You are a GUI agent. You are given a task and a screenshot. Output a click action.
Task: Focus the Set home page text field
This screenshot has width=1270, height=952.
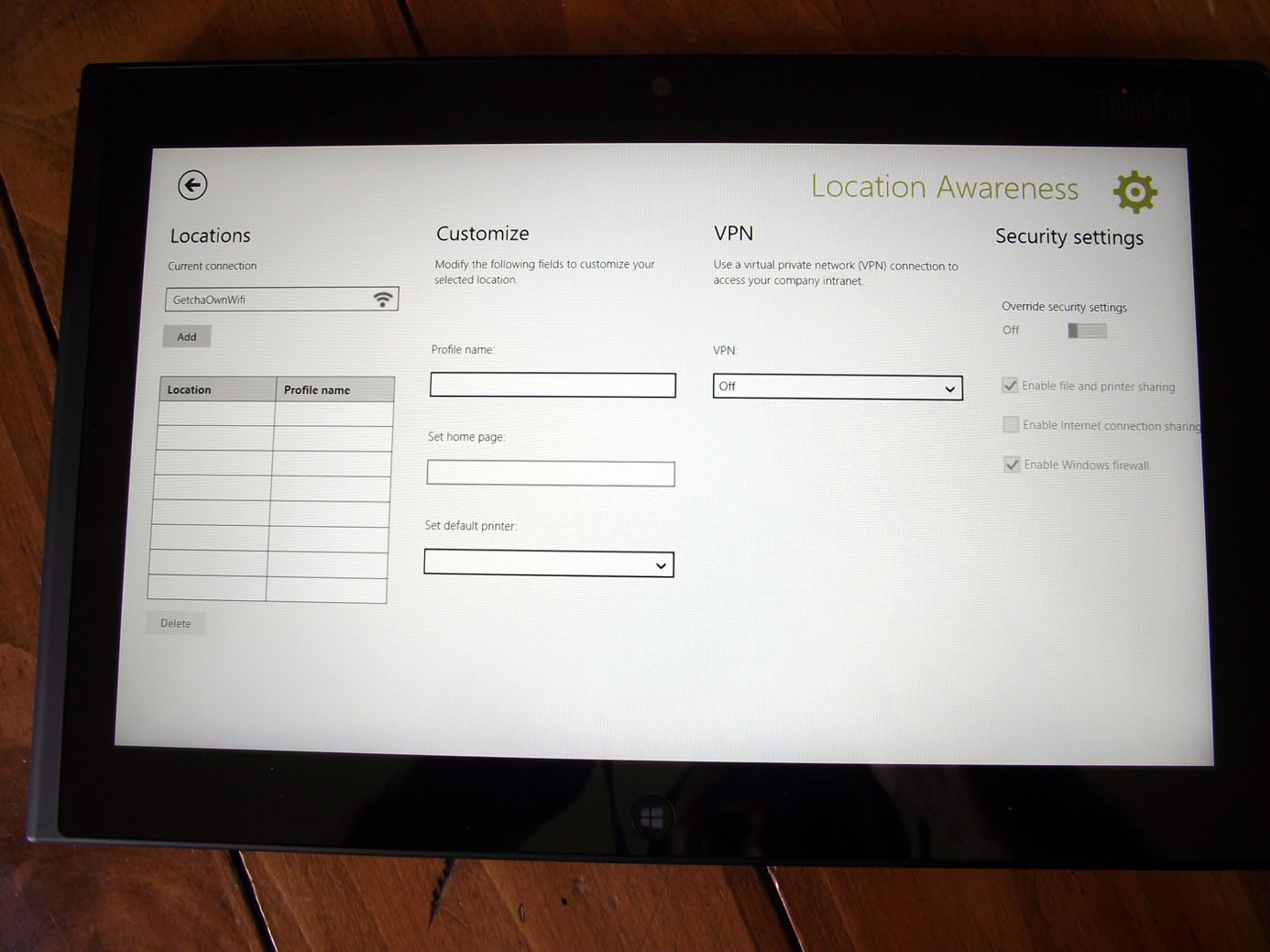[551, 473]
